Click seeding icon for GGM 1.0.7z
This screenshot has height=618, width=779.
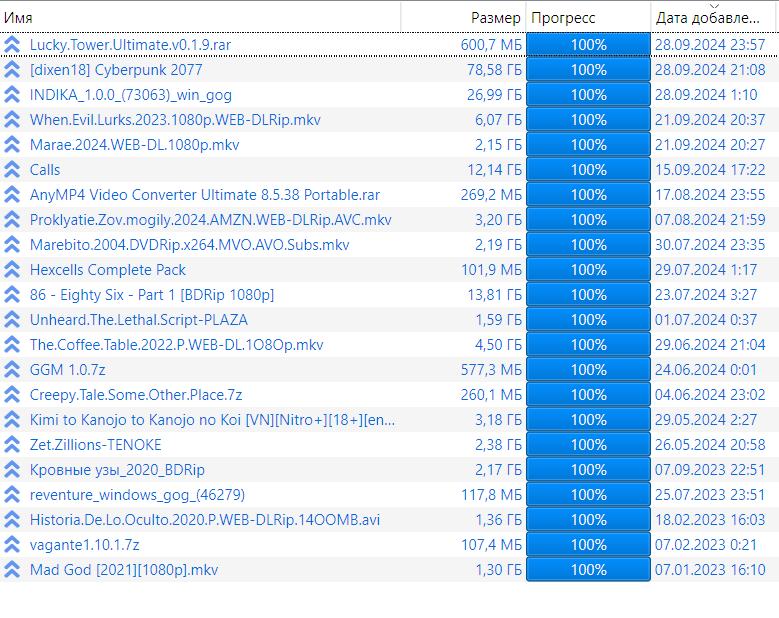12,370
